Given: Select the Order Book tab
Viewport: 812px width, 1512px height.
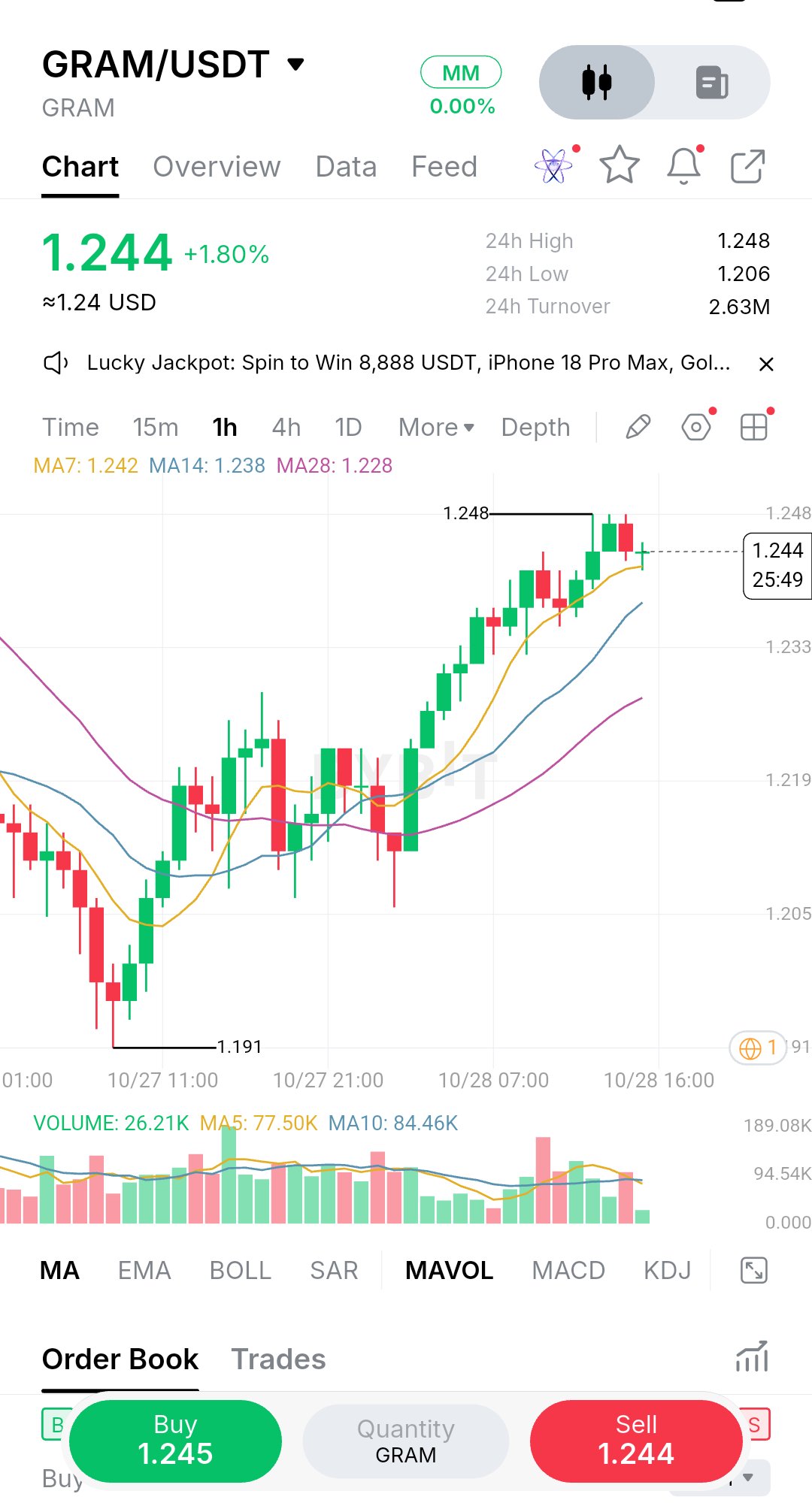Looking at the screenshot, I should [x=120, y=1359].
